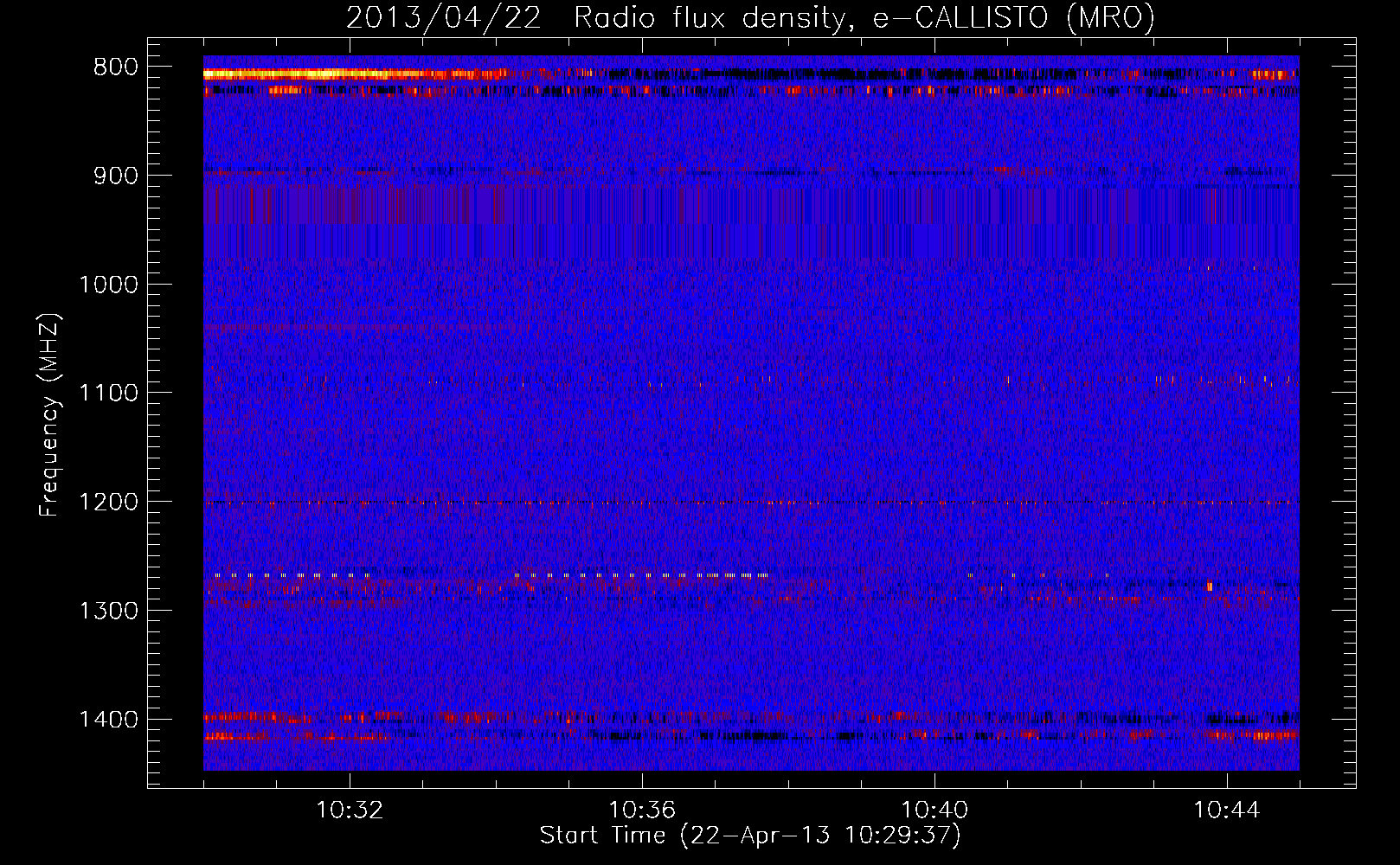
Task: Click the 1200 frequency tick label
Action: (108, 503)
